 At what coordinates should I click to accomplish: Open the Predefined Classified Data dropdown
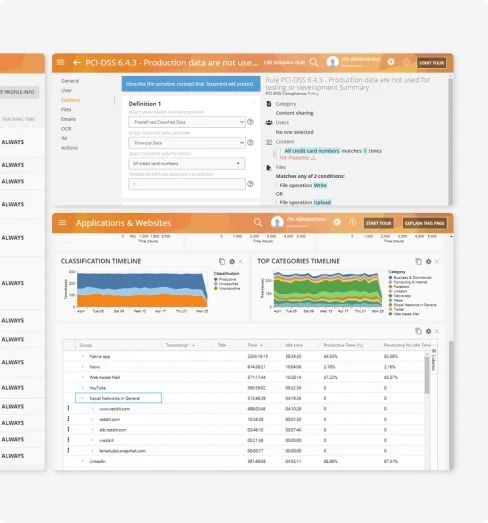click(x=187, y=122)
